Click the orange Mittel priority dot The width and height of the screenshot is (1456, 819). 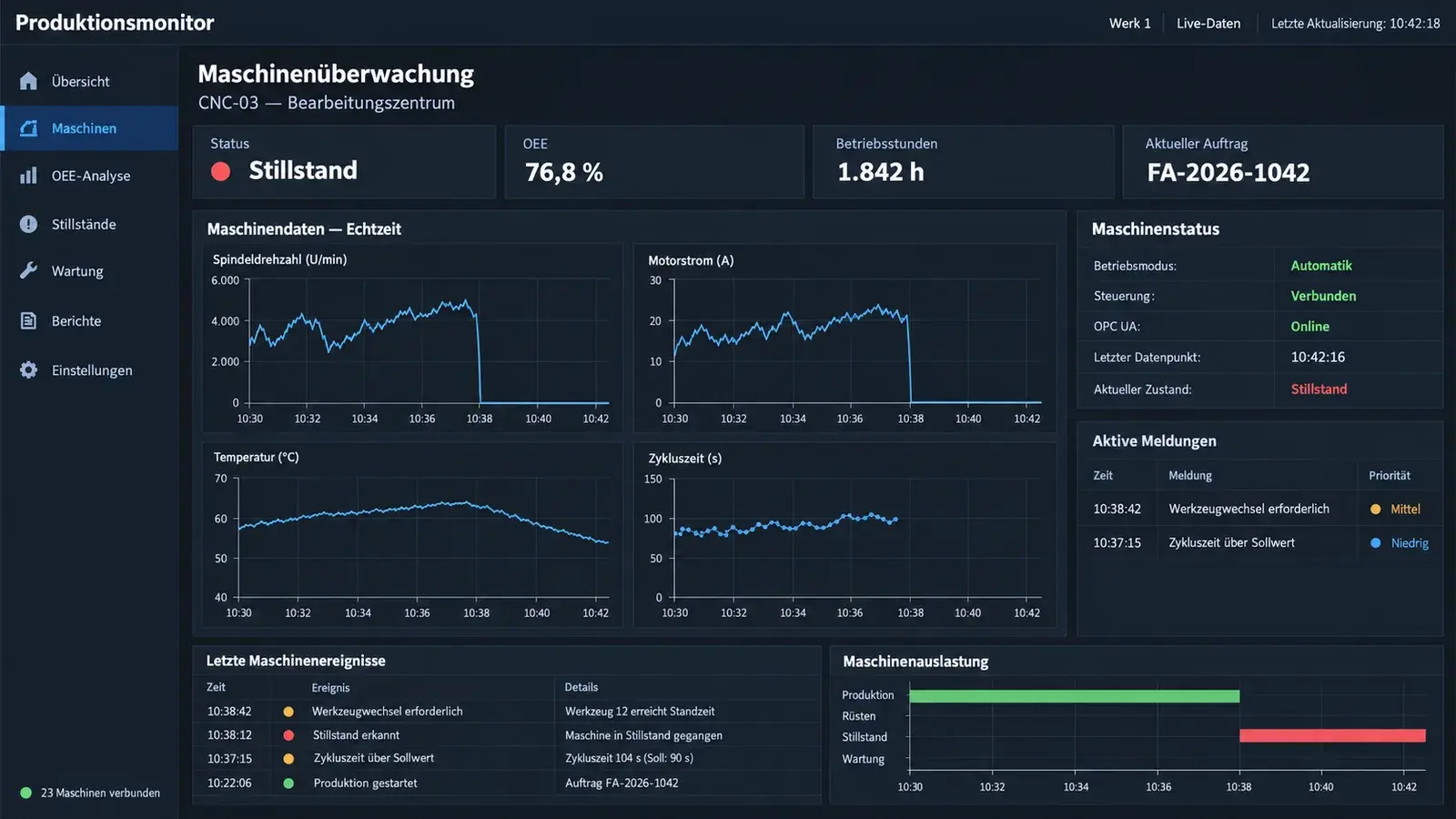[1376, 510]
